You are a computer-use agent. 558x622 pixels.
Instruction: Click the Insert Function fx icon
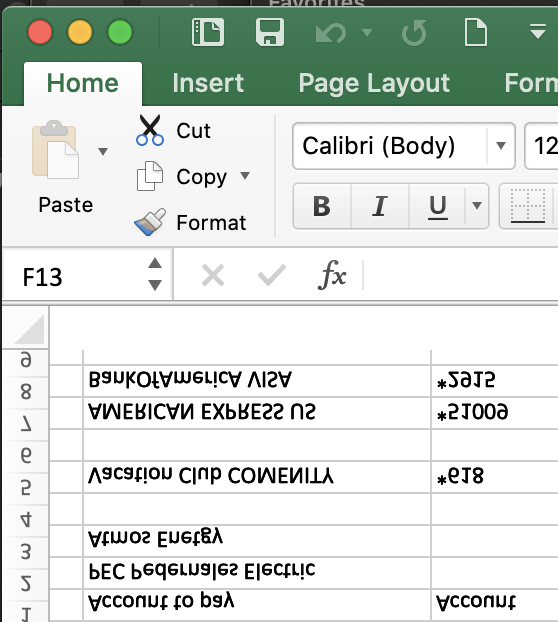point(332,275)
